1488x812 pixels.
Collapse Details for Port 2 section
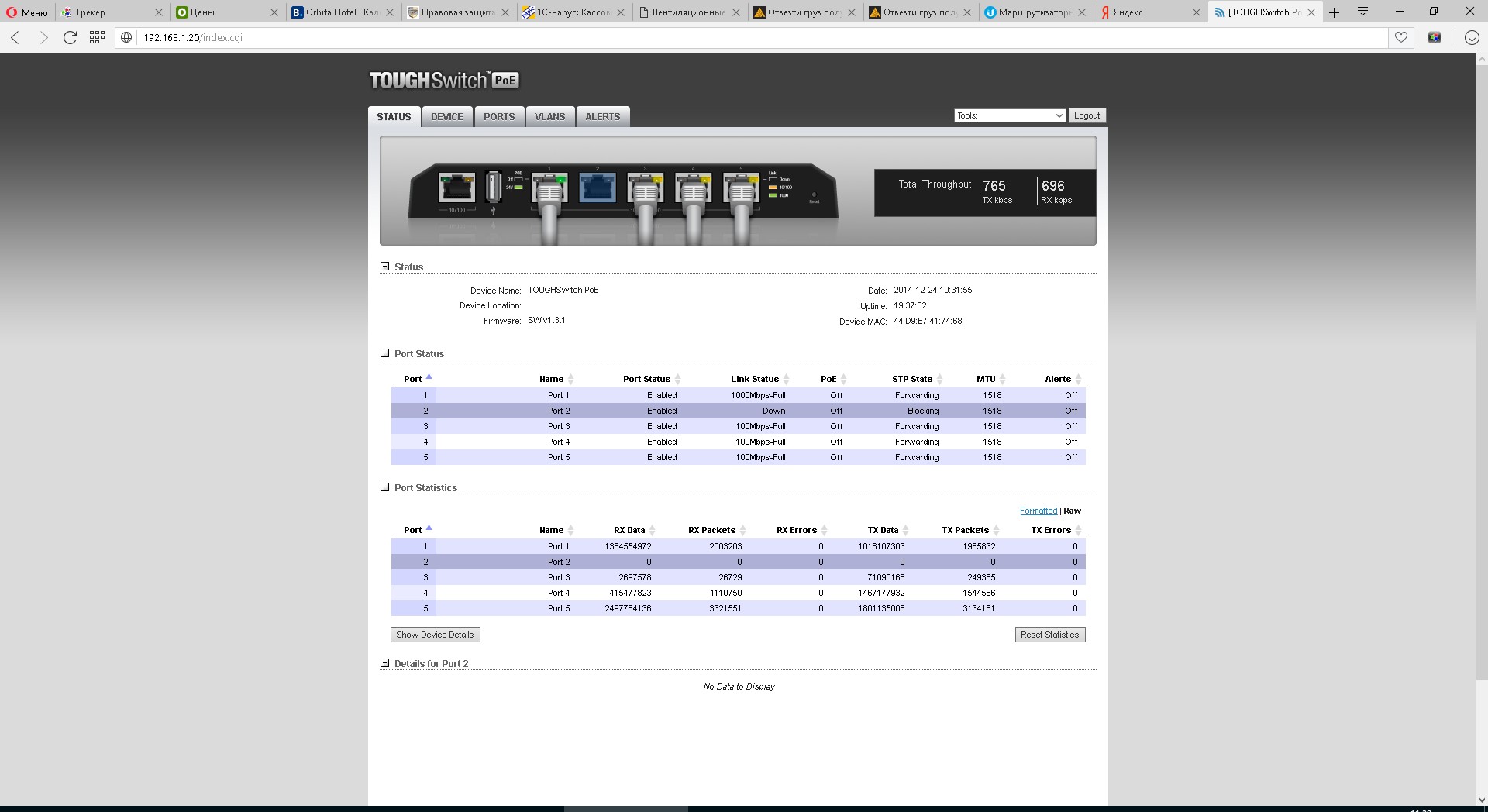tap(384, 662)
